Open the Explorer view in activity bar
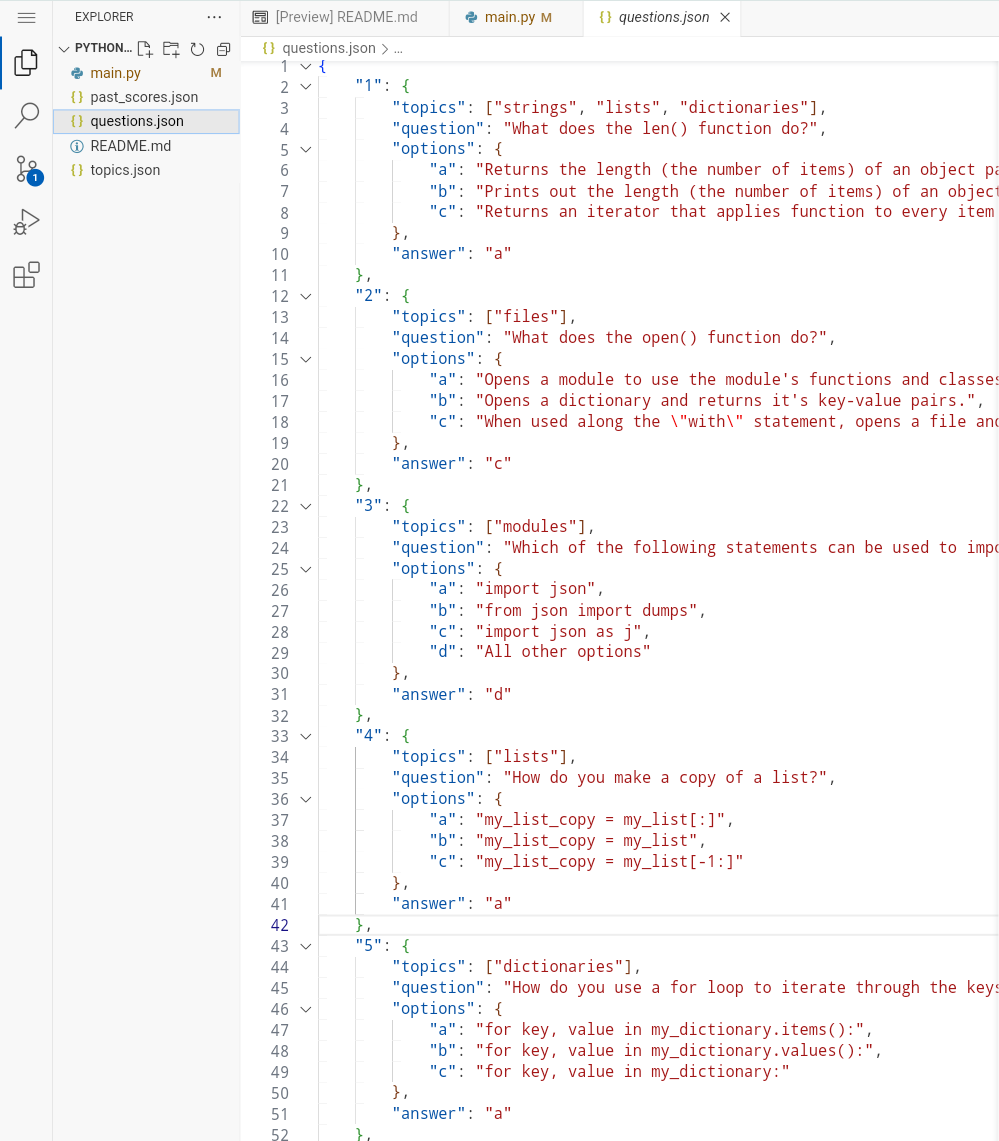999x1141 pixels. 26,63
